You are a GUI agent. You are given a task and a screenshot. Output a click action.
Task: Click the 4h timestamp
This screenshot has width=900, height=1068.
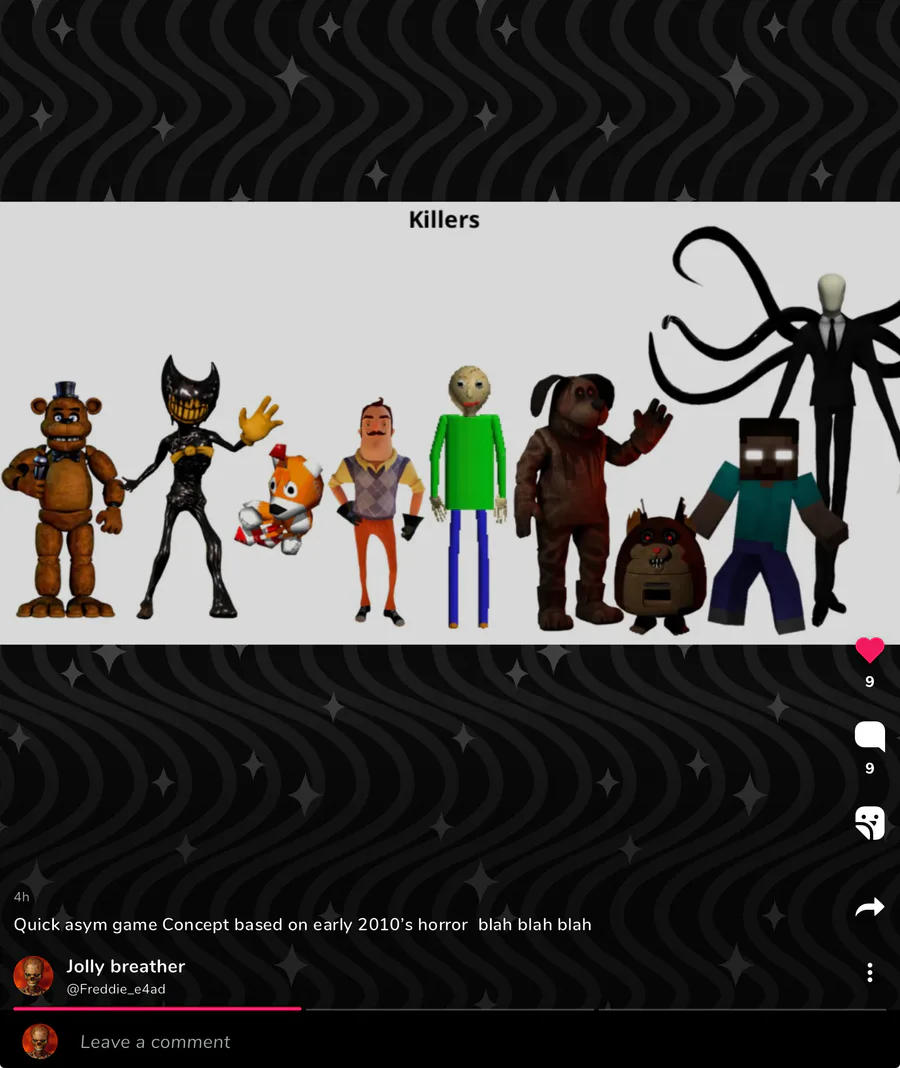21,896
